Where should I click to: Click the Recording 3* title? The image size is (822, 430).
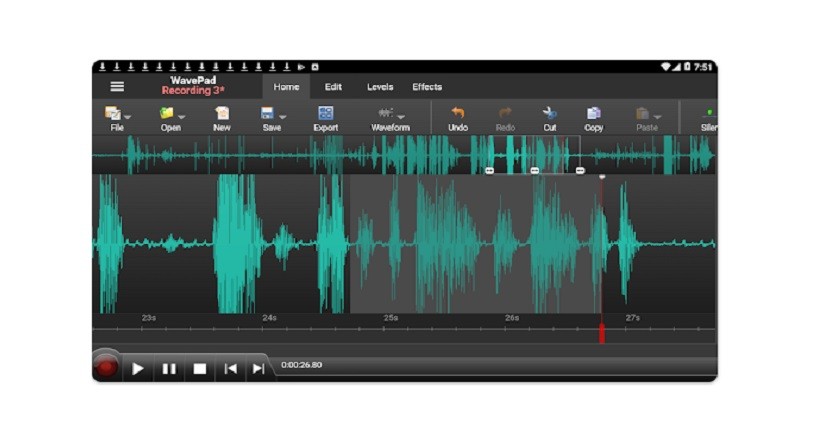click(x=193, y=91)
